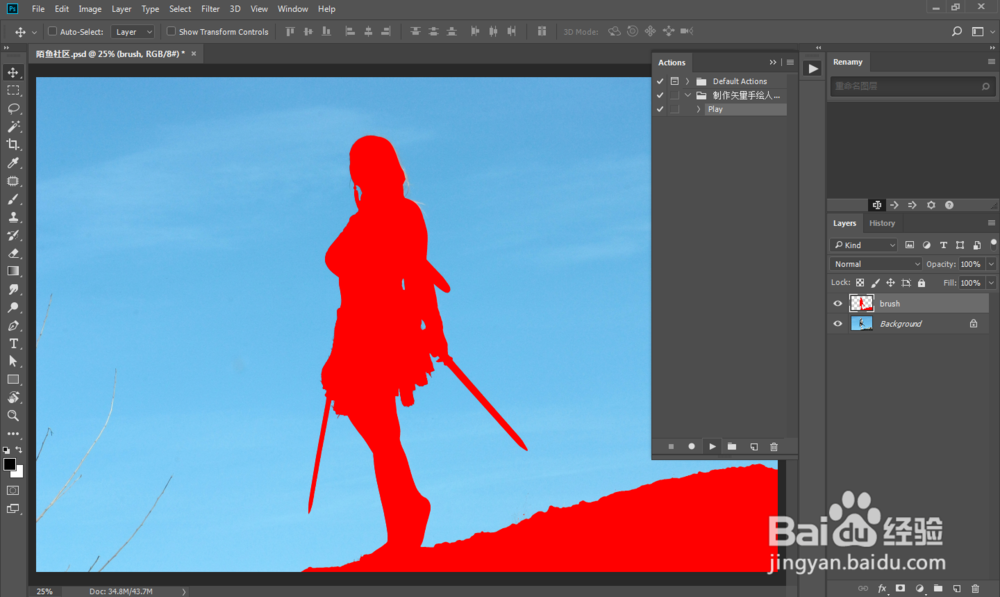The width and height of the screenshot is (1000, 597).
Task: Add a layer mask icon
Action: (x=900, y=588)
